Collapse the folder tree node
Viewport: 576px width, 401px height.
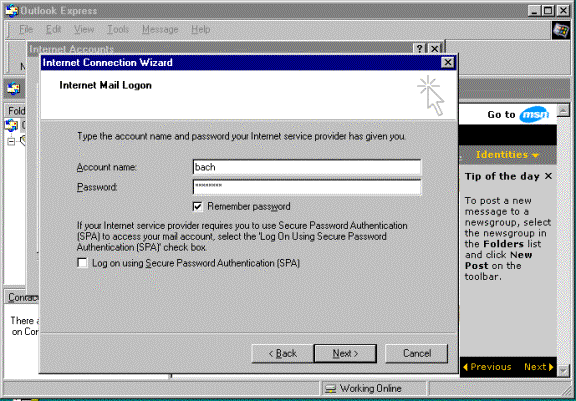tap(11, 141)
